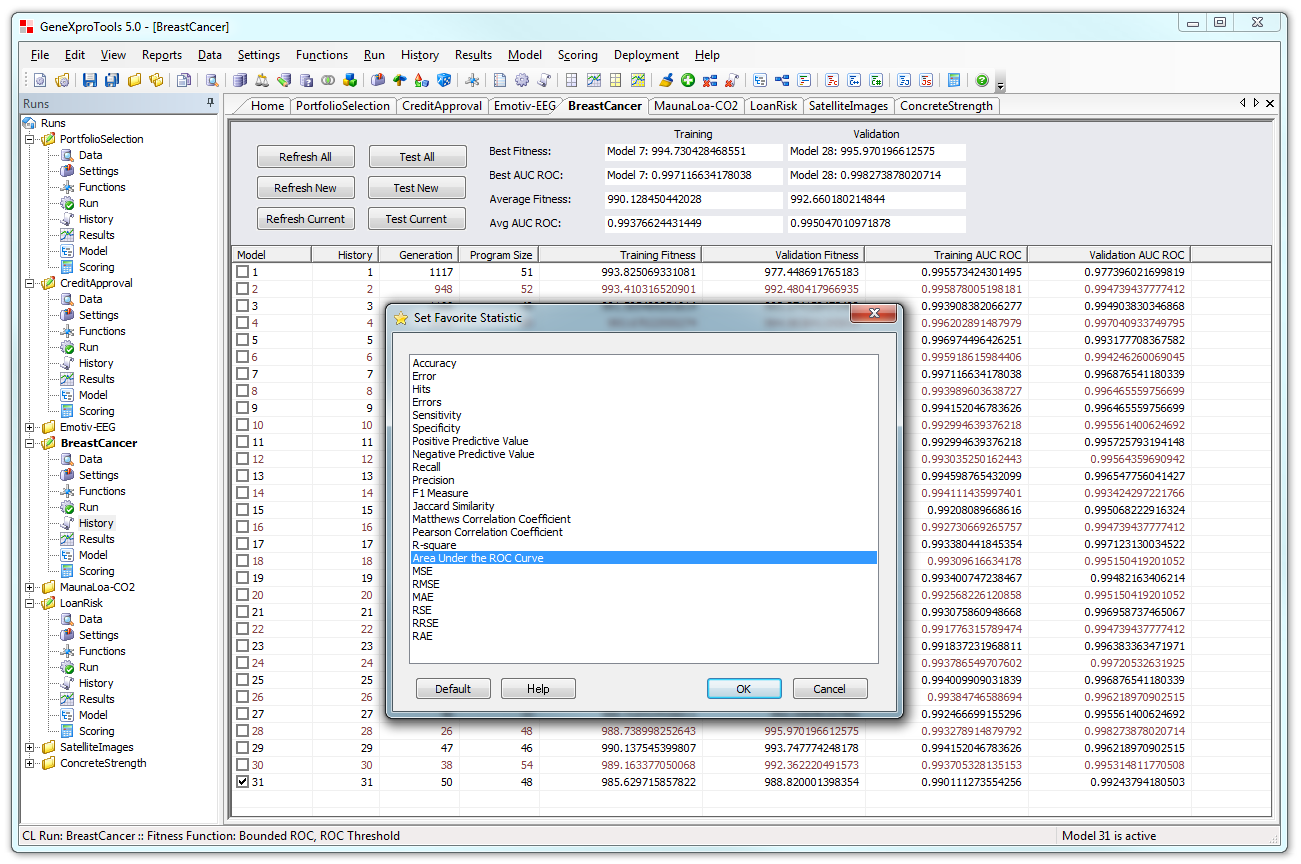This screenshot has height=864, width=1301.
Task: Click the red C code toolbar icon
Action: (x=832, y=80)
